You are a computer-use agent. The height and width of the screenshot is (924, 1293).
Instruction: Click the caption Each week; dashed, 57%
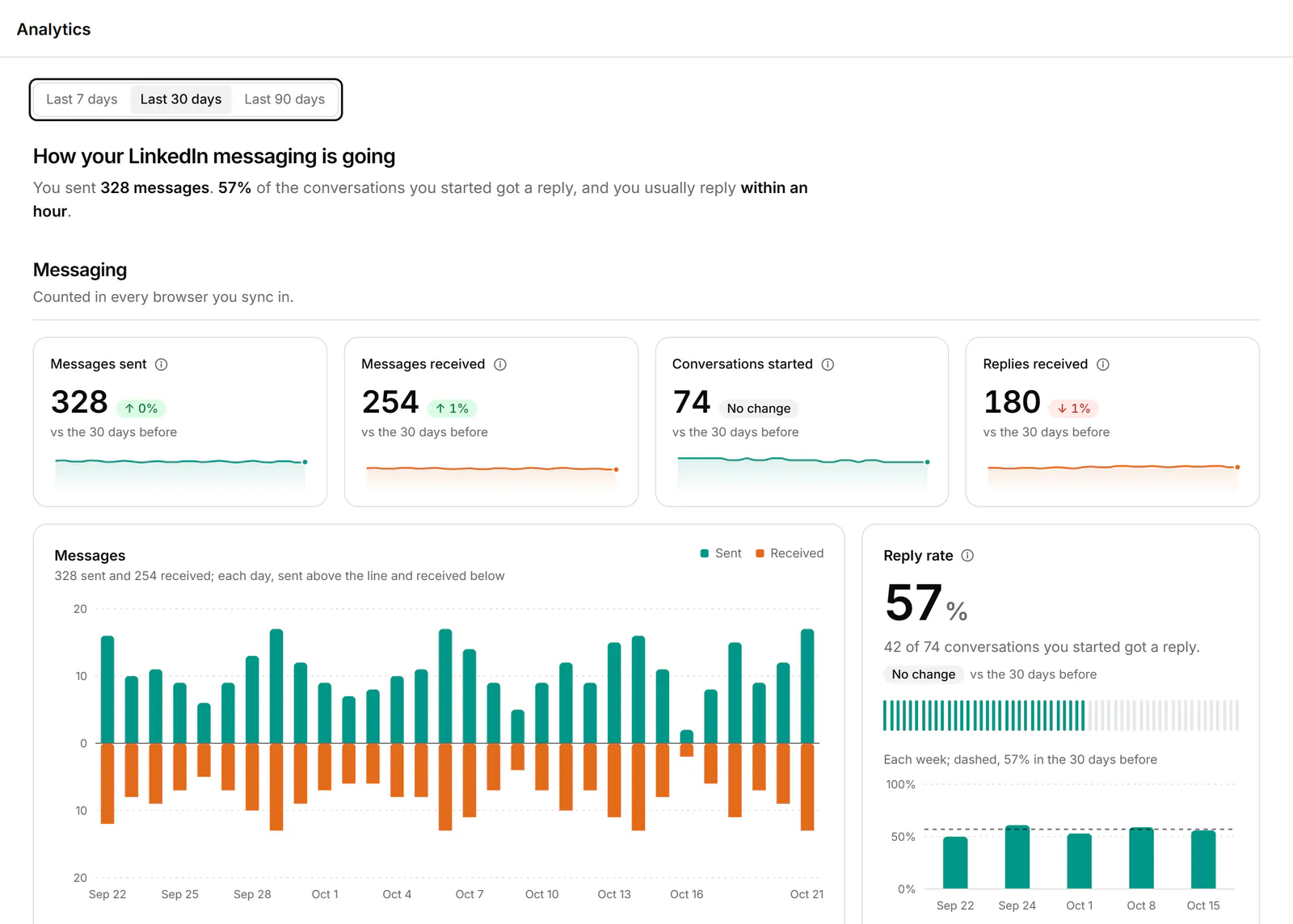click(x=1021, y=759)
